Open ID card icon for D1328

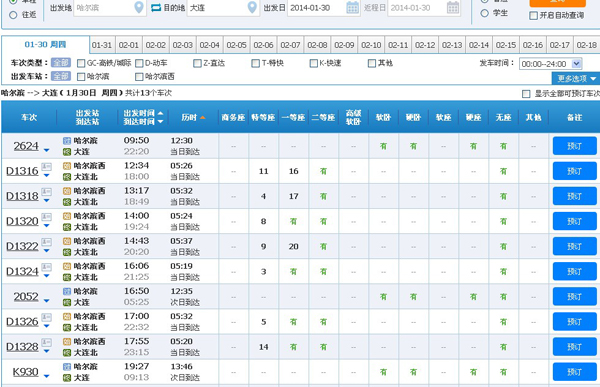(46, 342)
